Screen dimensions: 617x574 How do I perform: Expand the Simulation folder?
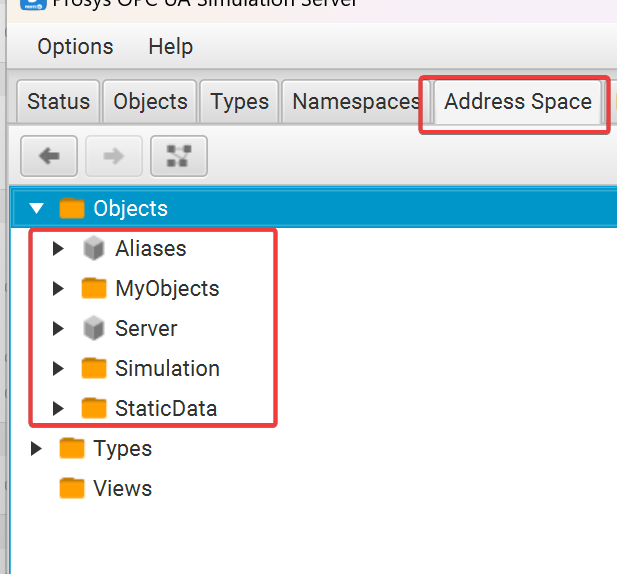coord(58,368)
